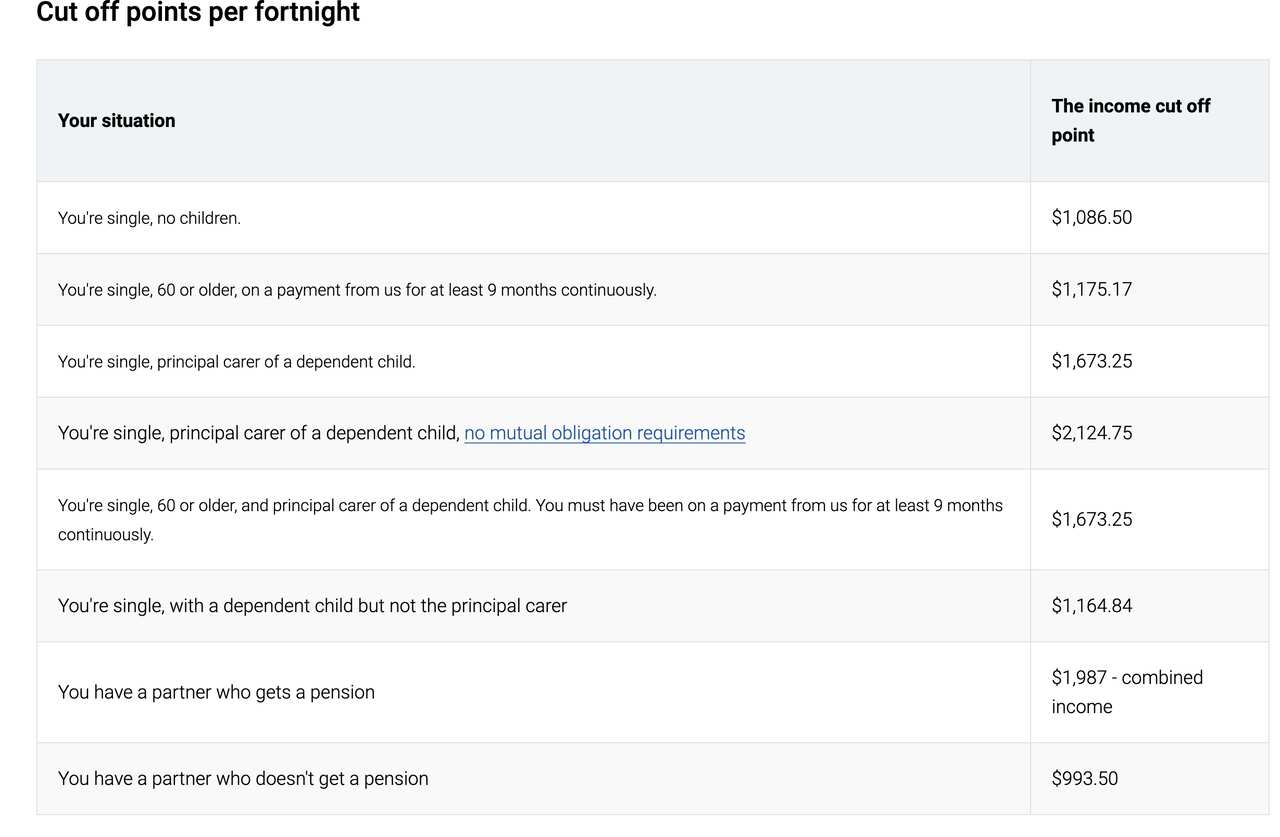The width and height of the screenshot is (1280, 837).
Task: Click the $1,086.50 cut off value
Action: coord(1091,217)
